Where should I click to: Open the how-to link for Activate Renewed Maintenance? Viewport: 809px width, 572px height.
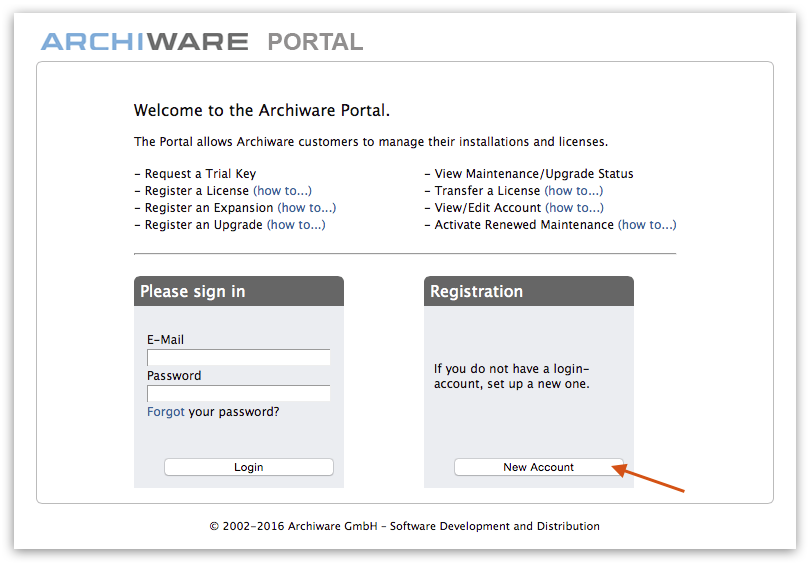click(x=646, y=225)
